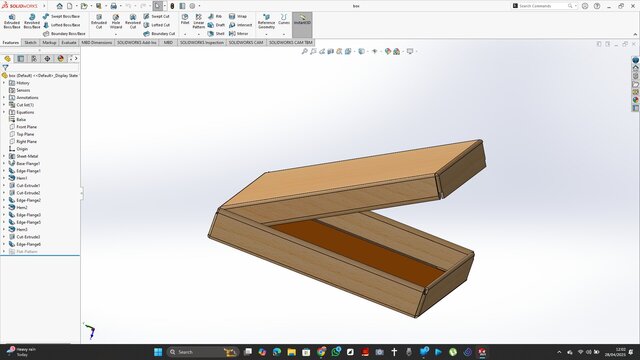Expand the Sheet-Metal tree node

[4, 156]
